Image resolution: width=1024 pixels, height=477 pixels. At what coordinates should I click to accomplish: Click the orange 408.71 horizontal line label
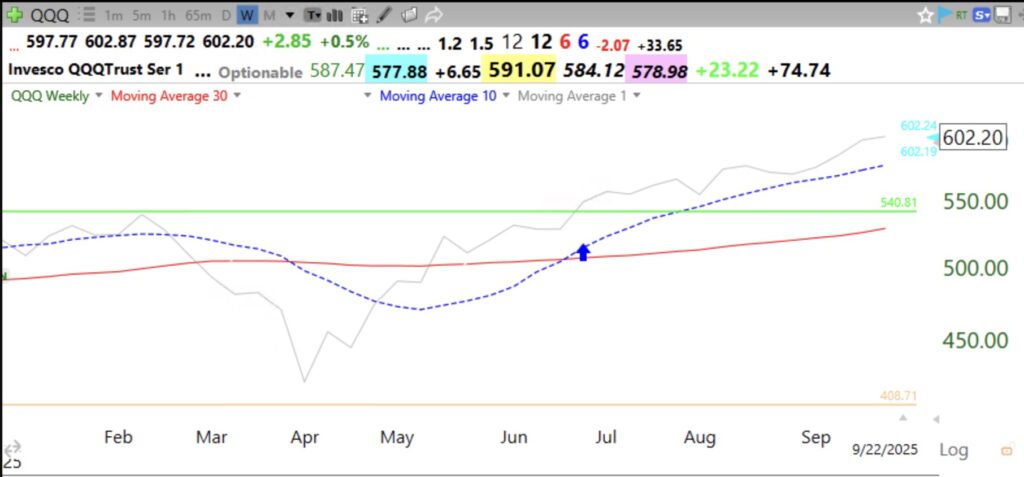899,395
